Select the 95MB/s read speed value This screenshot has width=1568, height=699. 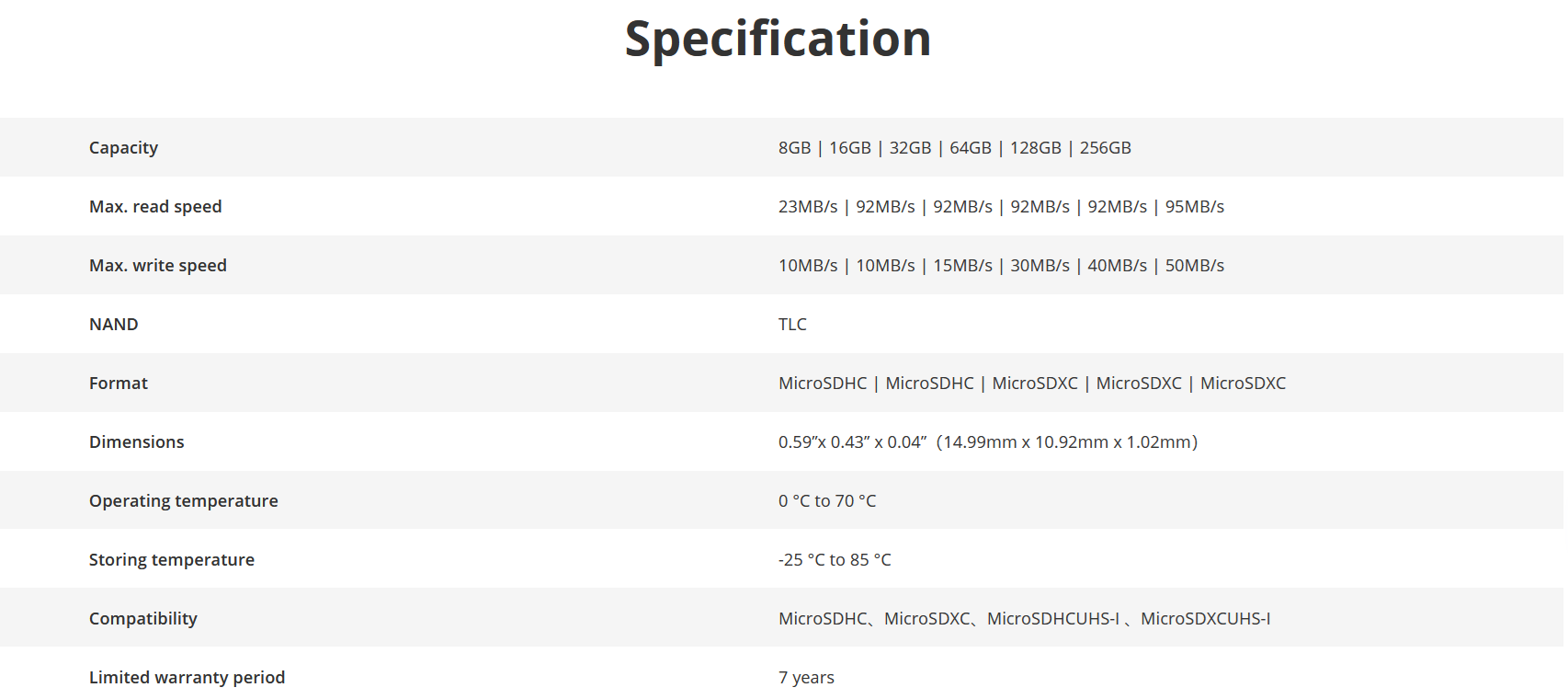coord(1194,207)
